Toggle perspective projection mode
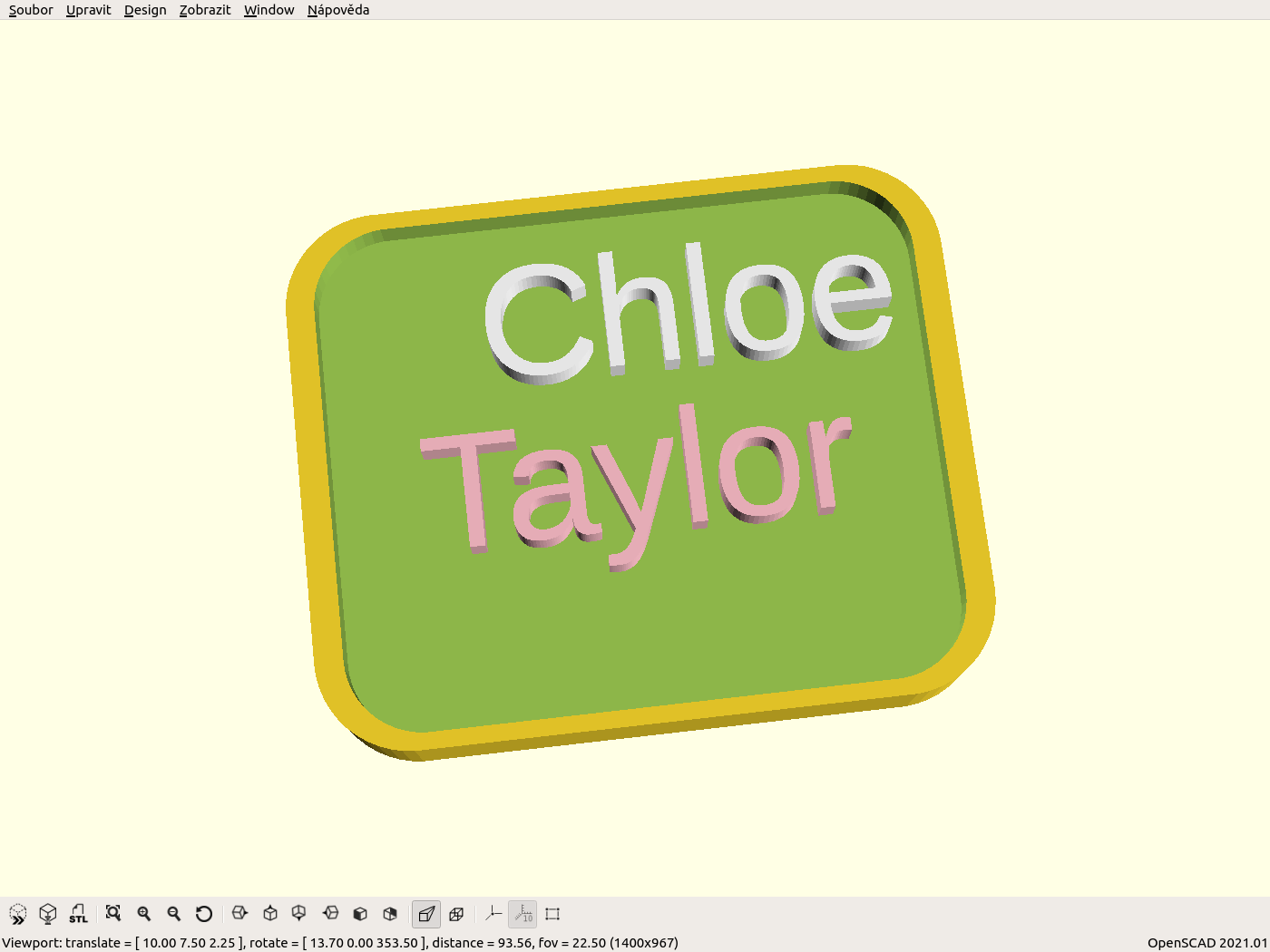Image resolution: width=1270 pixels, height=952 pixels. click(x=426, y=914)
